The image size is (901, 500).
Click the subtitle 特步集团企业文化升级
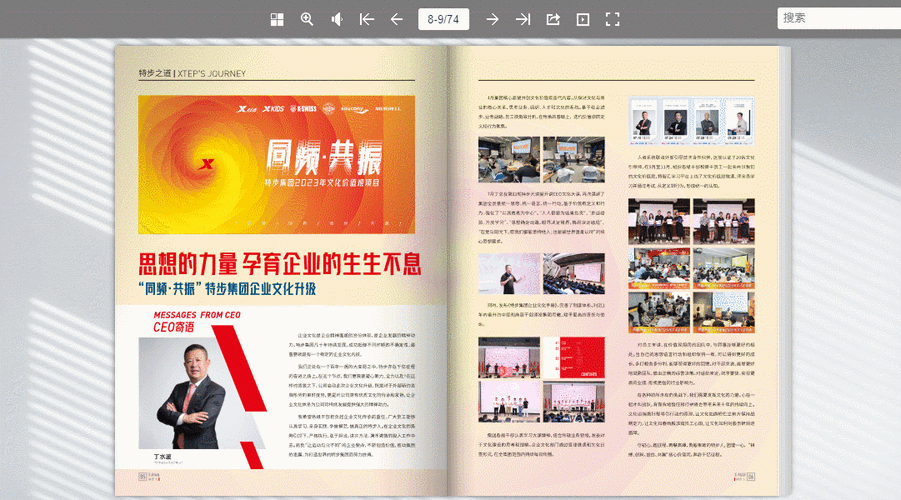(x=260, y=289)
